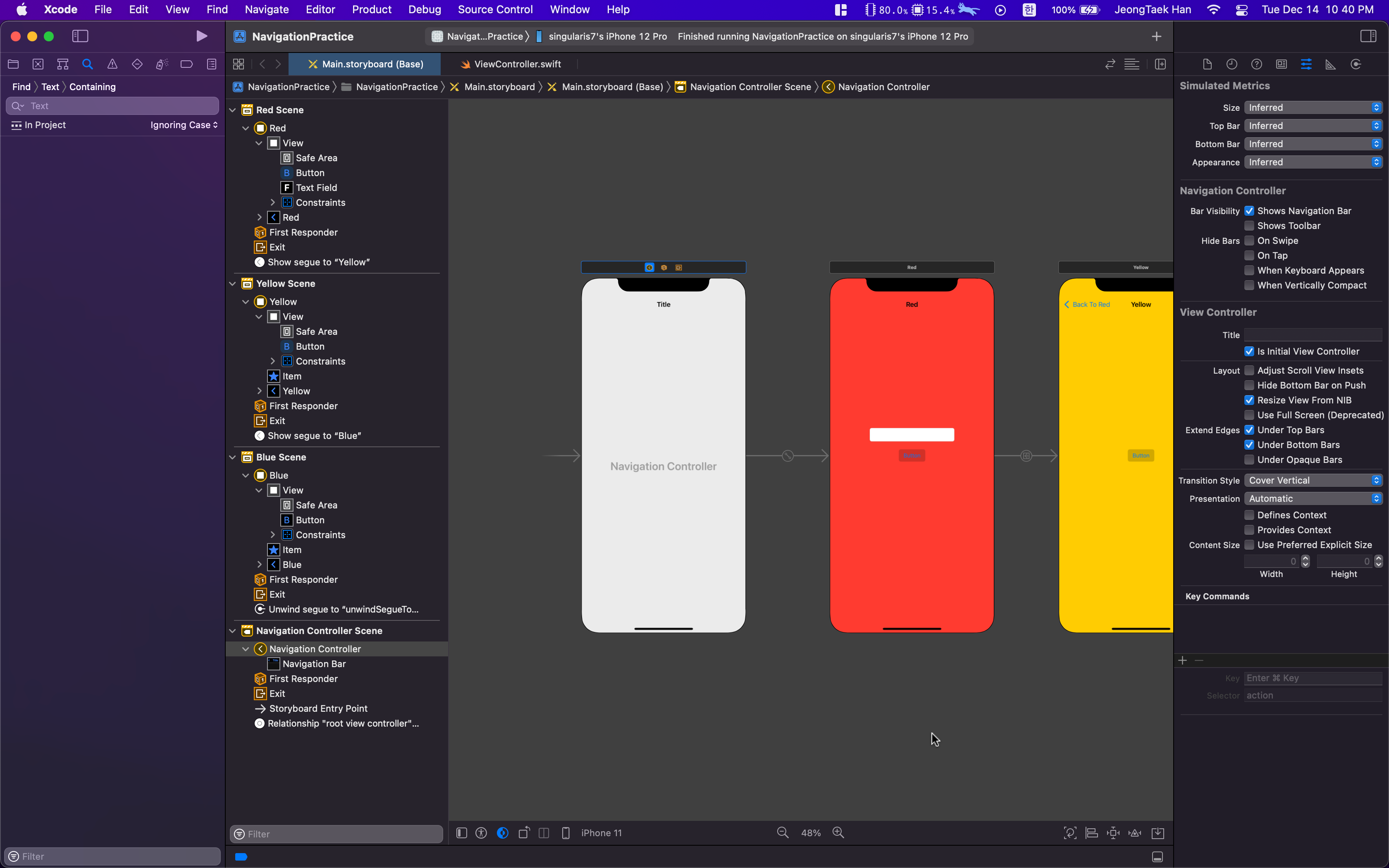Screen dimensions: 1389x868
Task: Click the Width stepper control
Action: click(x=1305, y=561)
